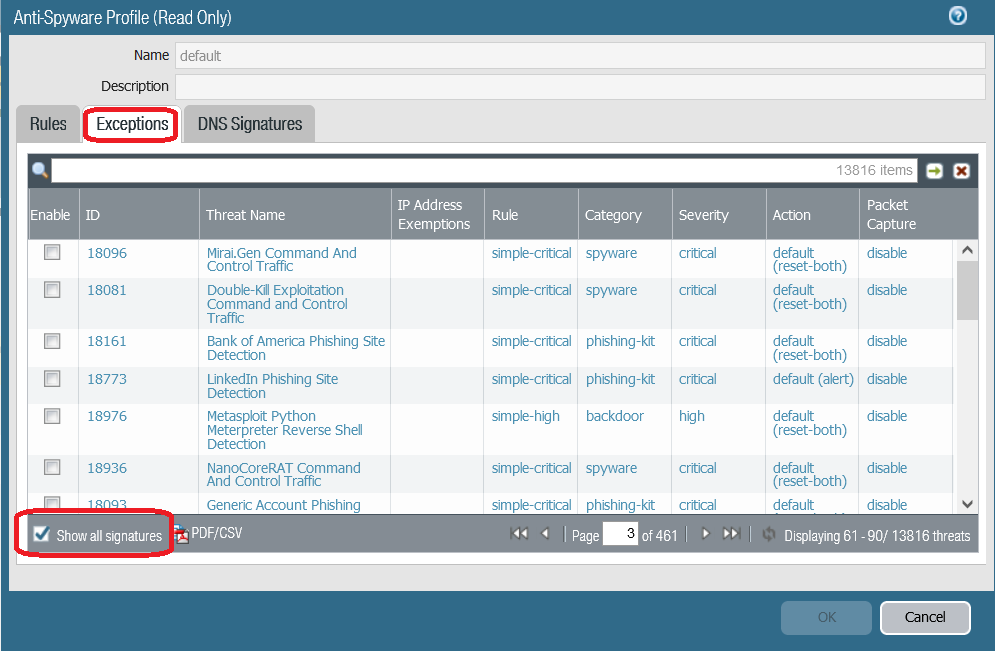Viewport: 995px width, 651px height.
Task: Click the help question mark icon
Action: point(957,16)
